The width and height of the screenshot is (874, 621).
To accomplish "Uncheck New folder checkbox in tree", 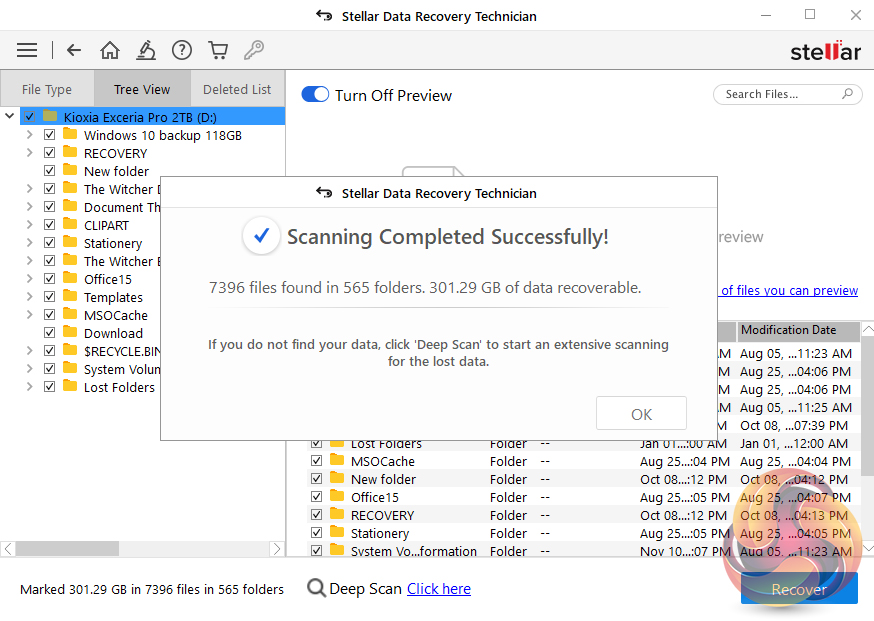I will 50,171.
